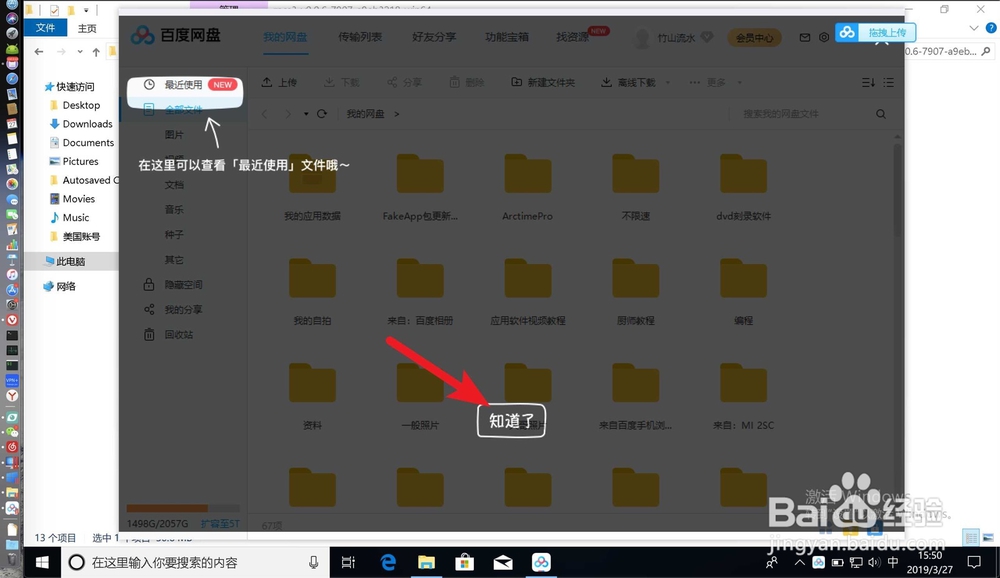1000x578 pixels.
Task: Switch to list view icon in the Netdisk toolbar
Action: [x=888, y=82]
